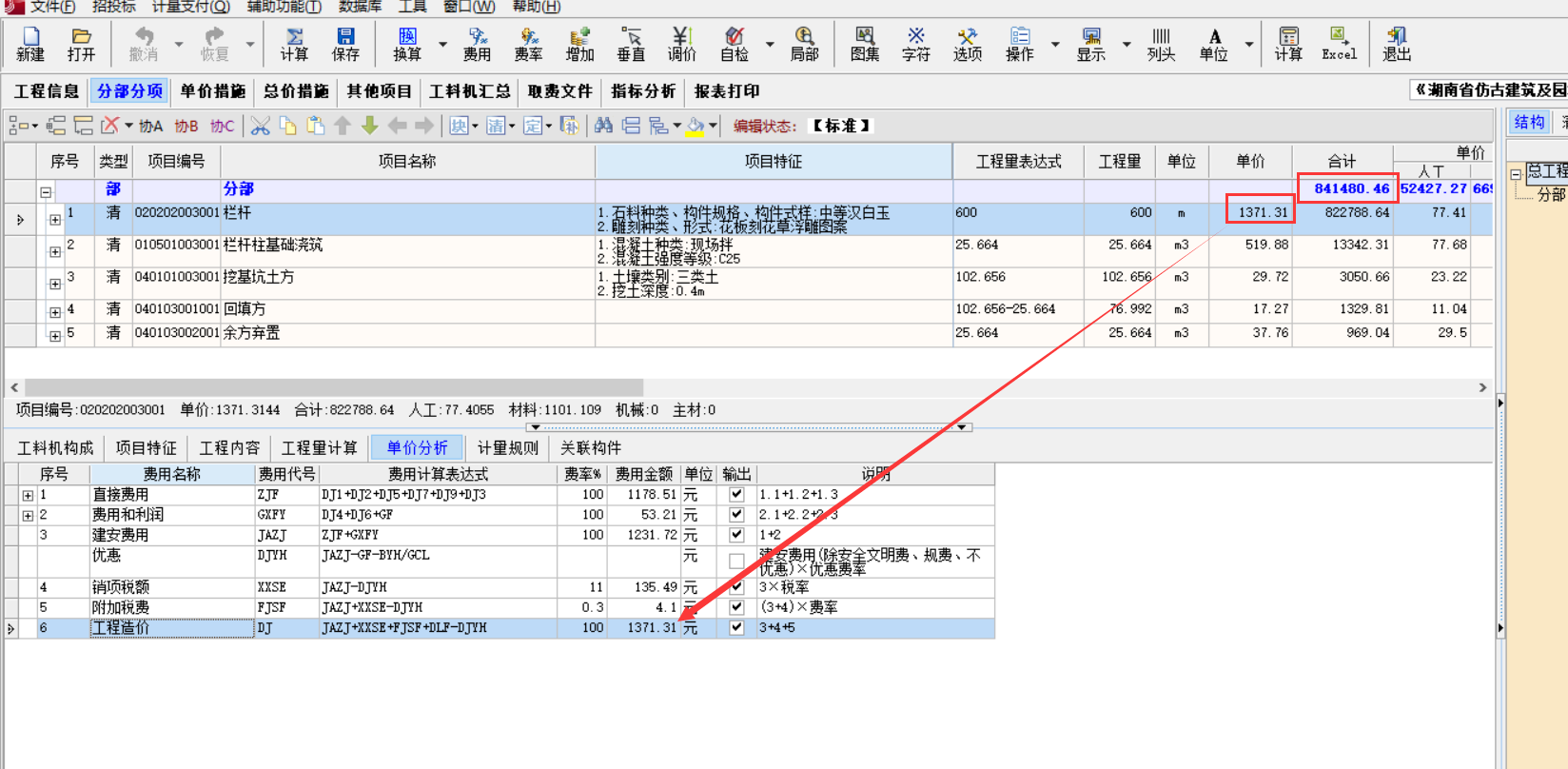Switch to 报表打印 tab
1568x769 pixels.
pyautogui.click(x=727, y=91)
